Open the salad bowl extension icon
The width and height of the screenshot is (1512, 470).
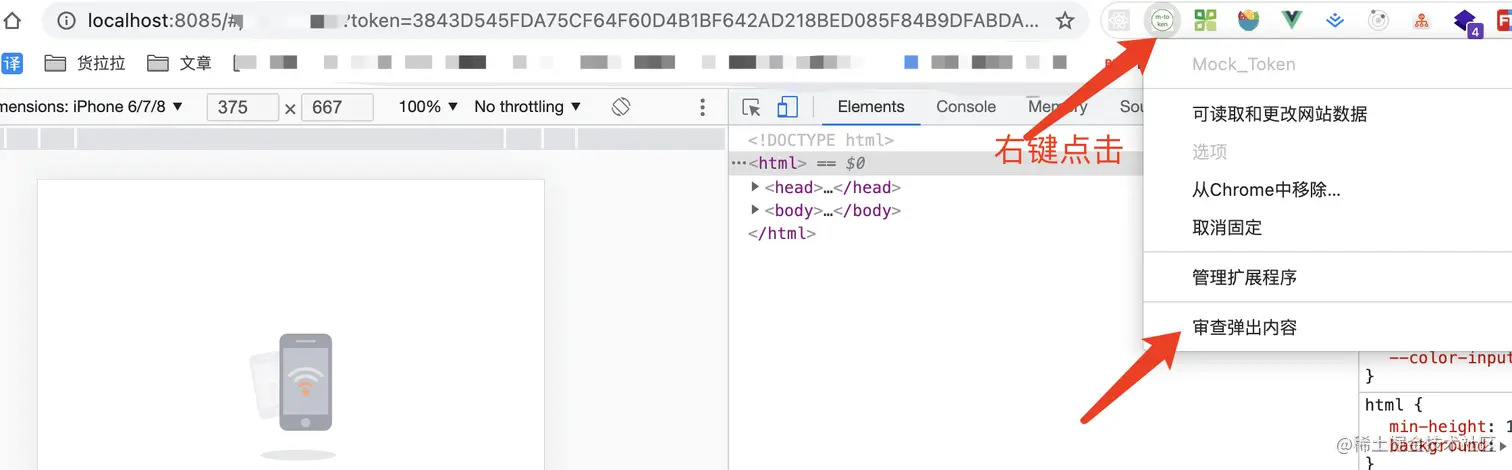pyautogui.click(x=1248, y=20)
